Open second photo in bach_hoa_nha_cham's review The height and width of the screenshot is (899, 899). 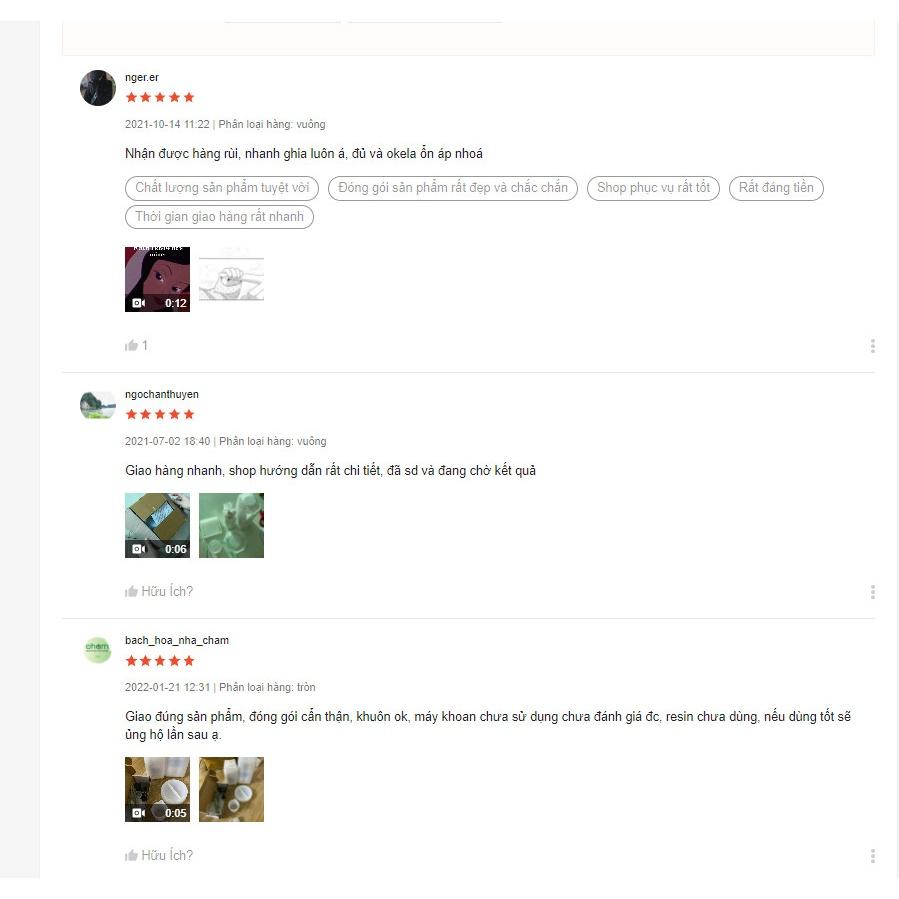[231, 789]
